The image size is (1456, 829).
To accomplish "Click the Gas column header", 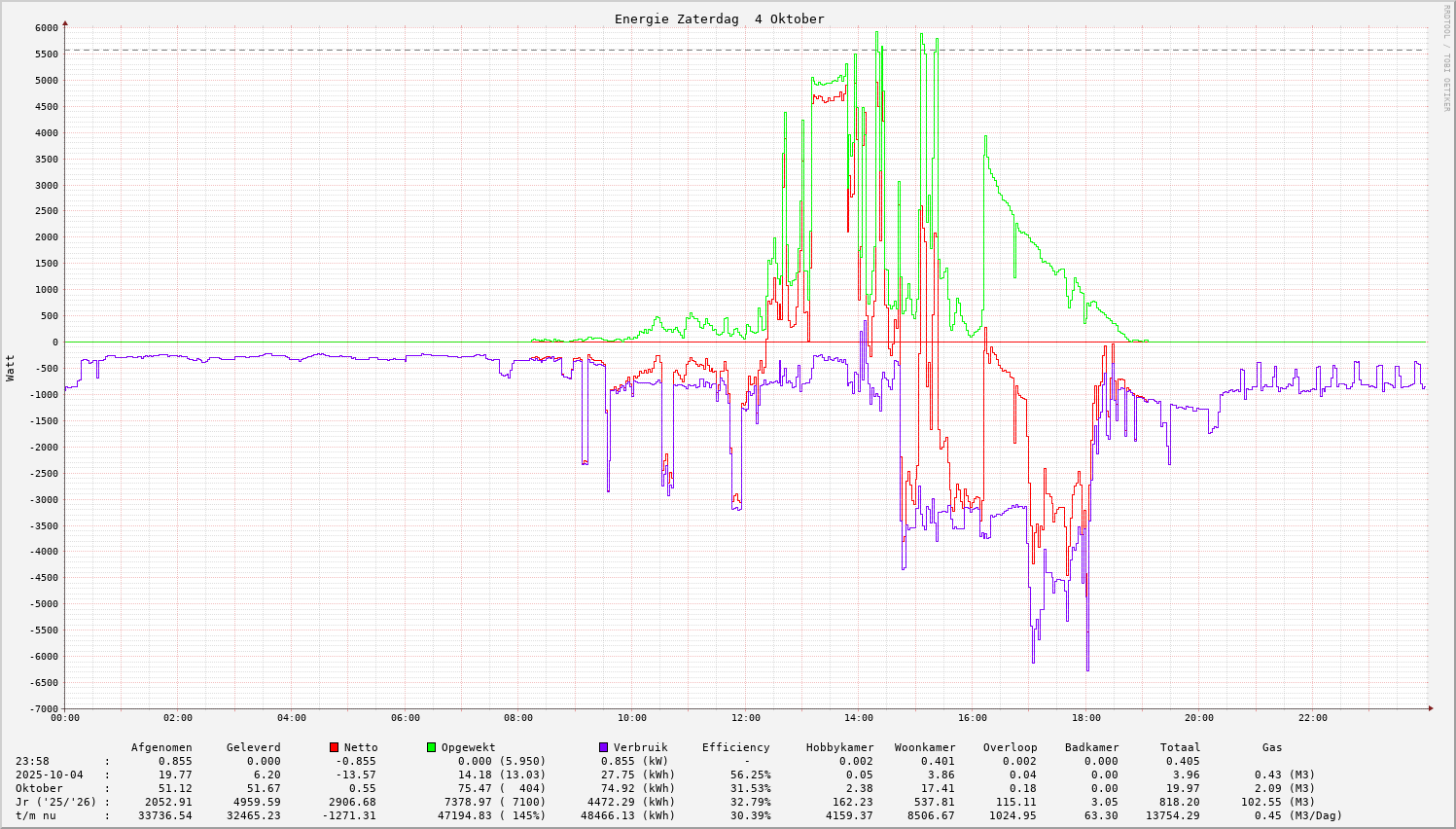I will [x=1272, y=747].
